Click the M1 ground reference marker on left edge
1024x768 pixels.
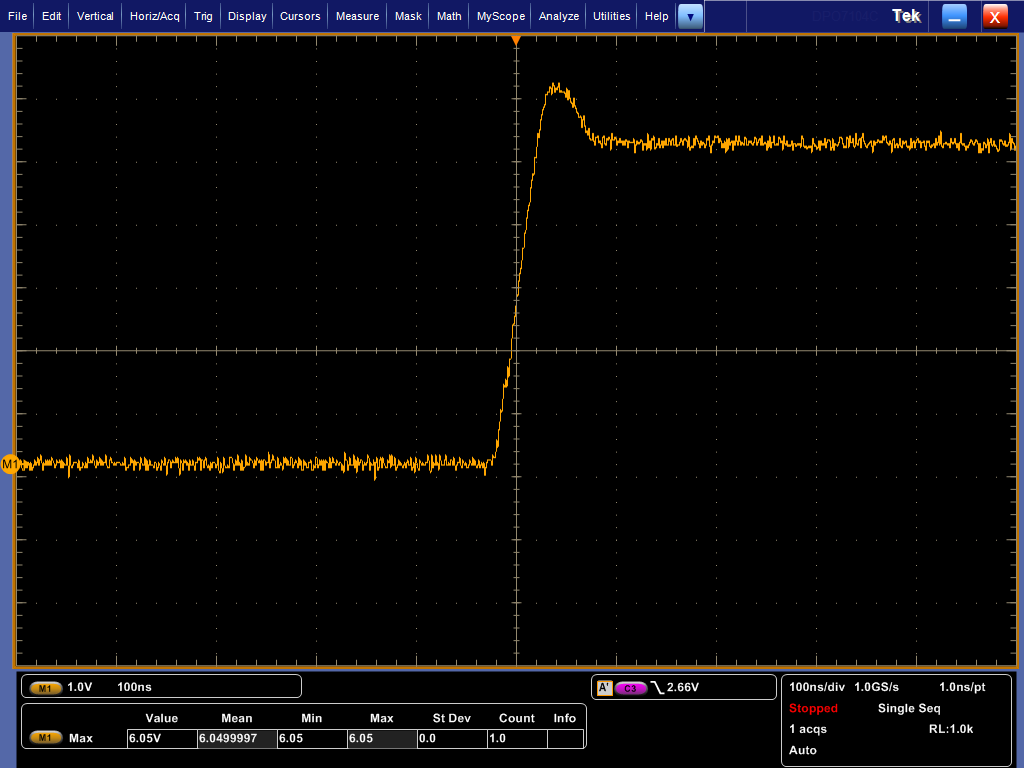tap(10, 464)
